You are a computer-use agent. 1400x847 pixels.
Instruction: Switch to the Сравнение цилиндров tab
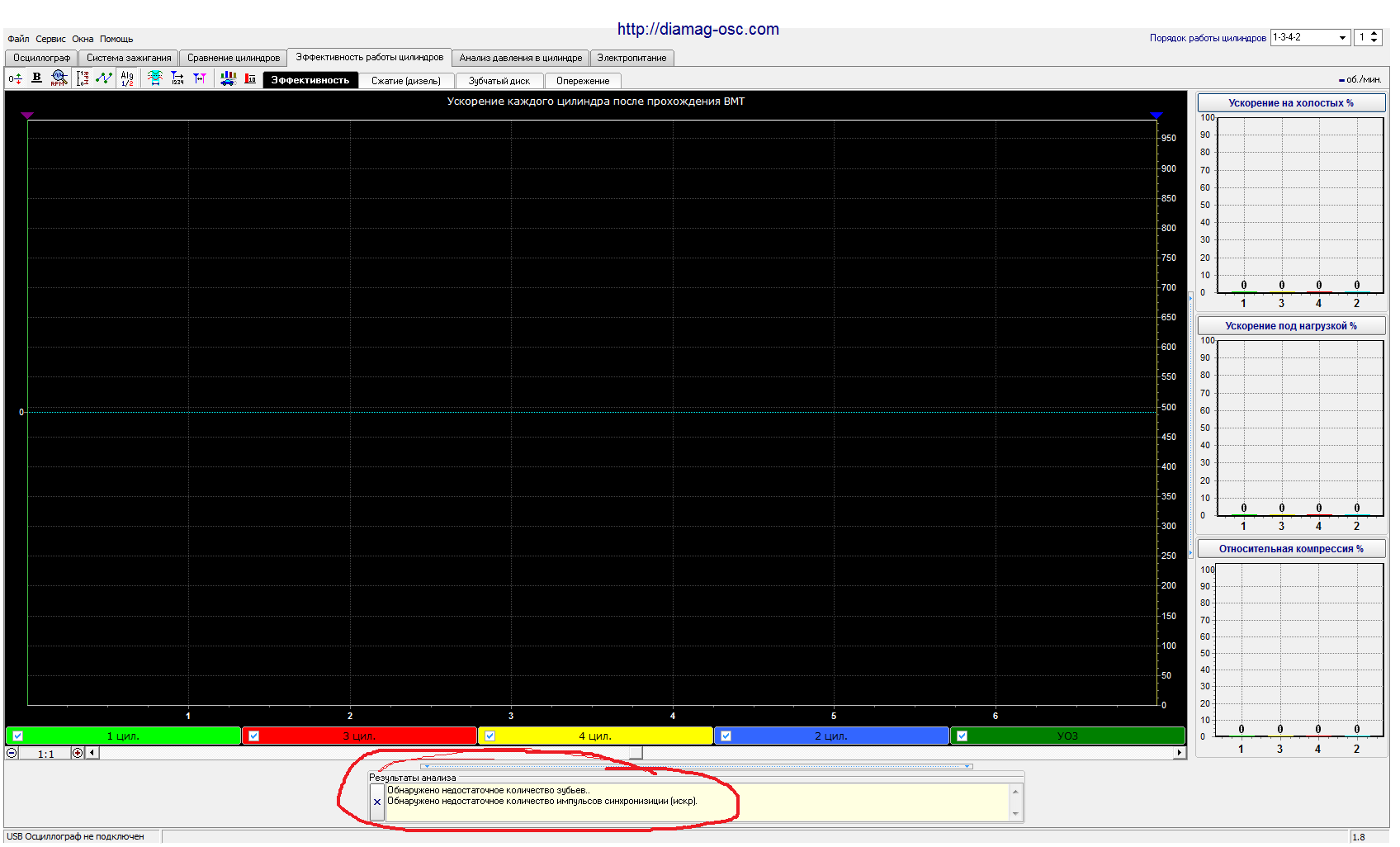[234, 58]
